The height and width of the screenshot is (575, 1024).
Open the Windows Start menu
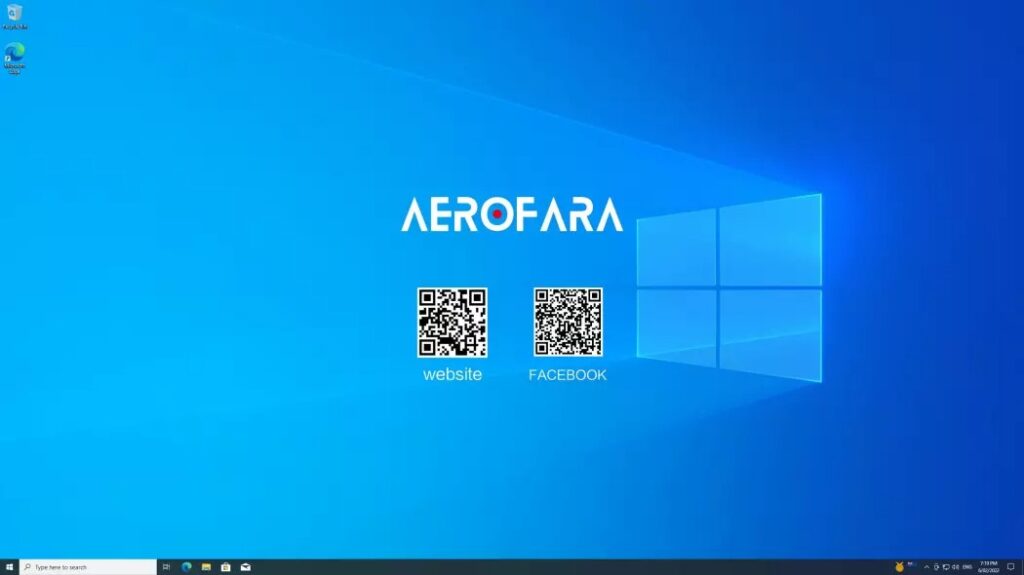coord(9,567)
